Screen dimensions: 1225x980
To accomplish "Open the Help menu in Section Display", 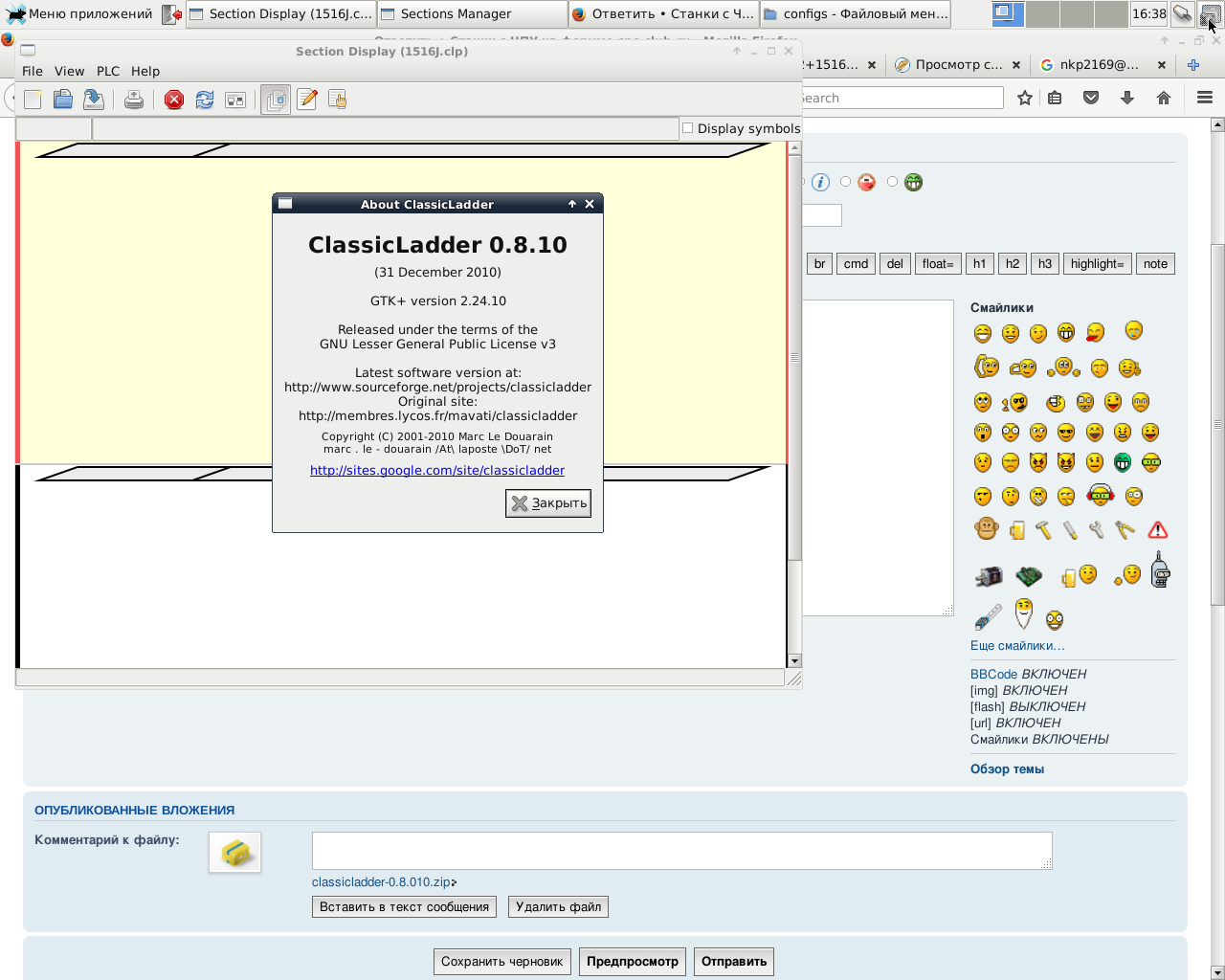I will [x=145, y=71].
